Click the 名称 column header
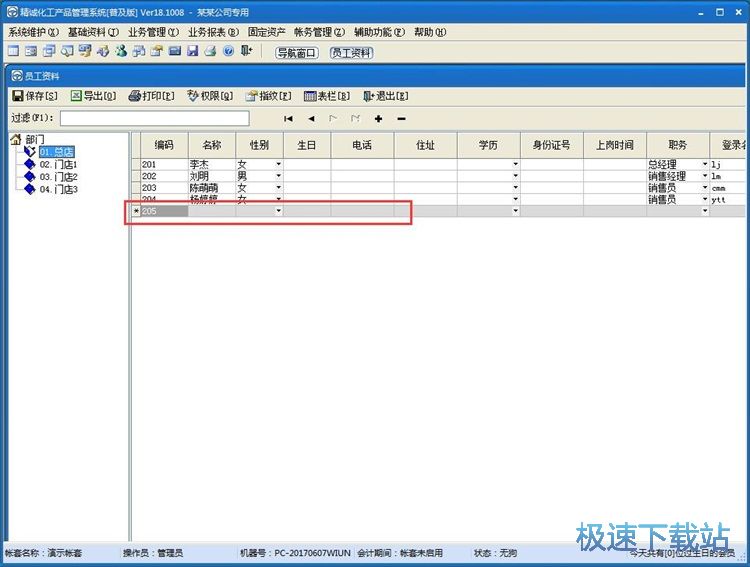The height and width of the screenshot is (567, 750). pos(211,145)
